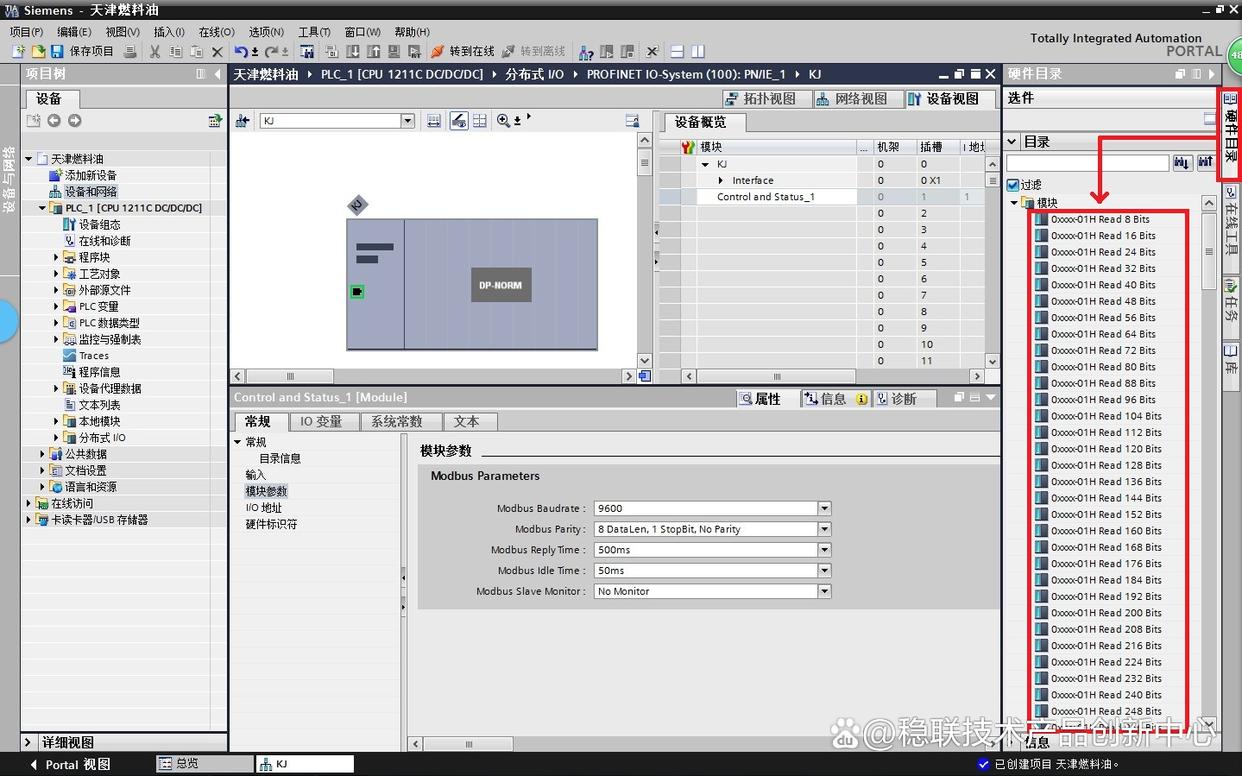Select the 0xxxx-01H Read 8 Bits module
Screen dimensions: 1242x776
[1100, 219]
